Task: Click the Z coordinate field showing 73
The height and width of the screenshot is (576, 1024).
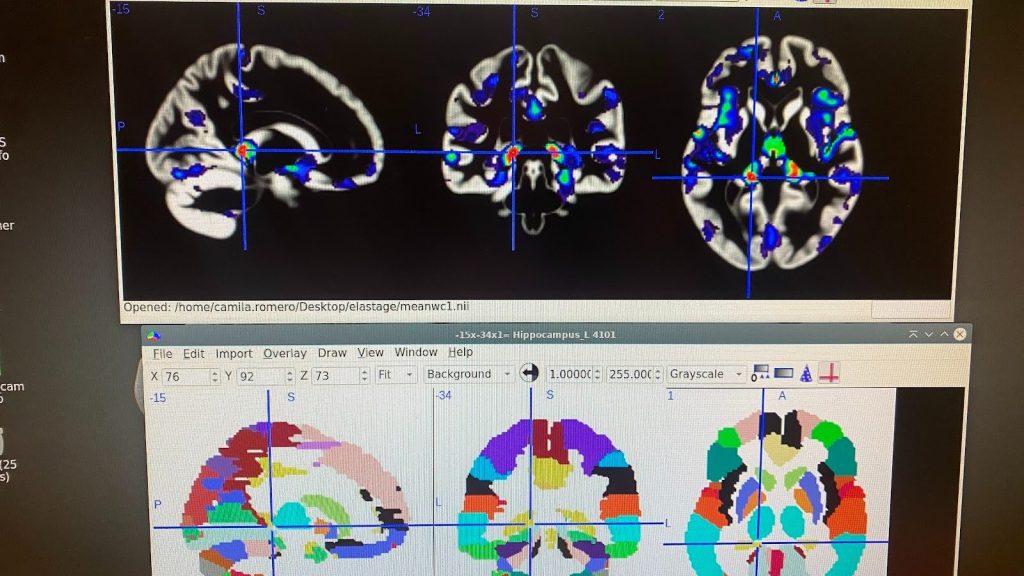Action: tap(334, 376)
